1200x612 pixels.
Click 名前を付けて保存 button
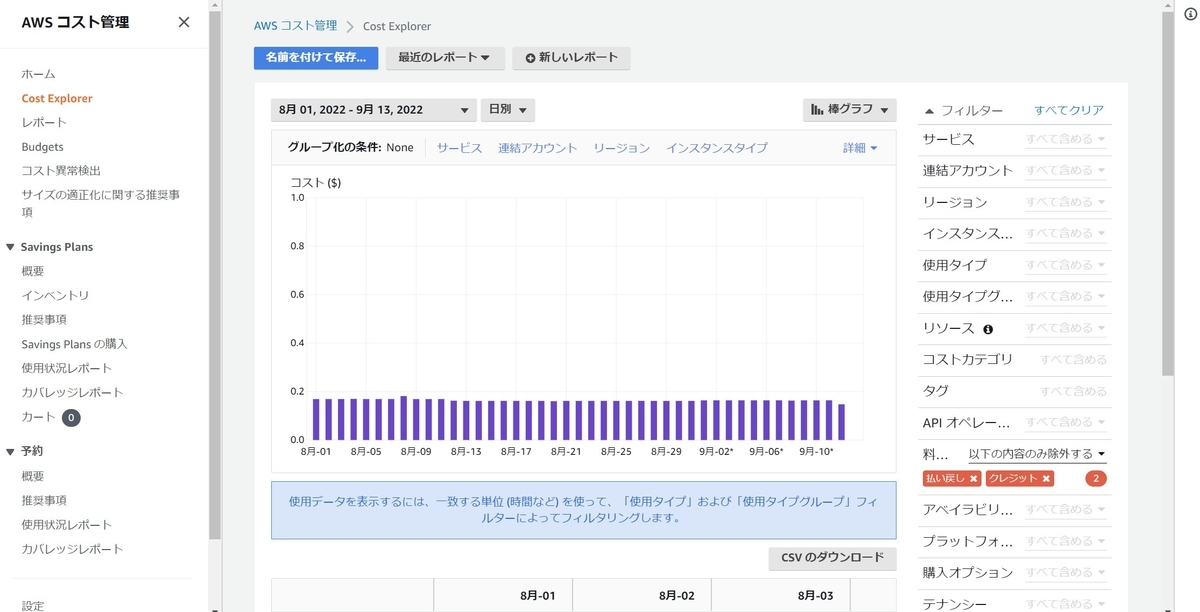(x=316, y=58)
